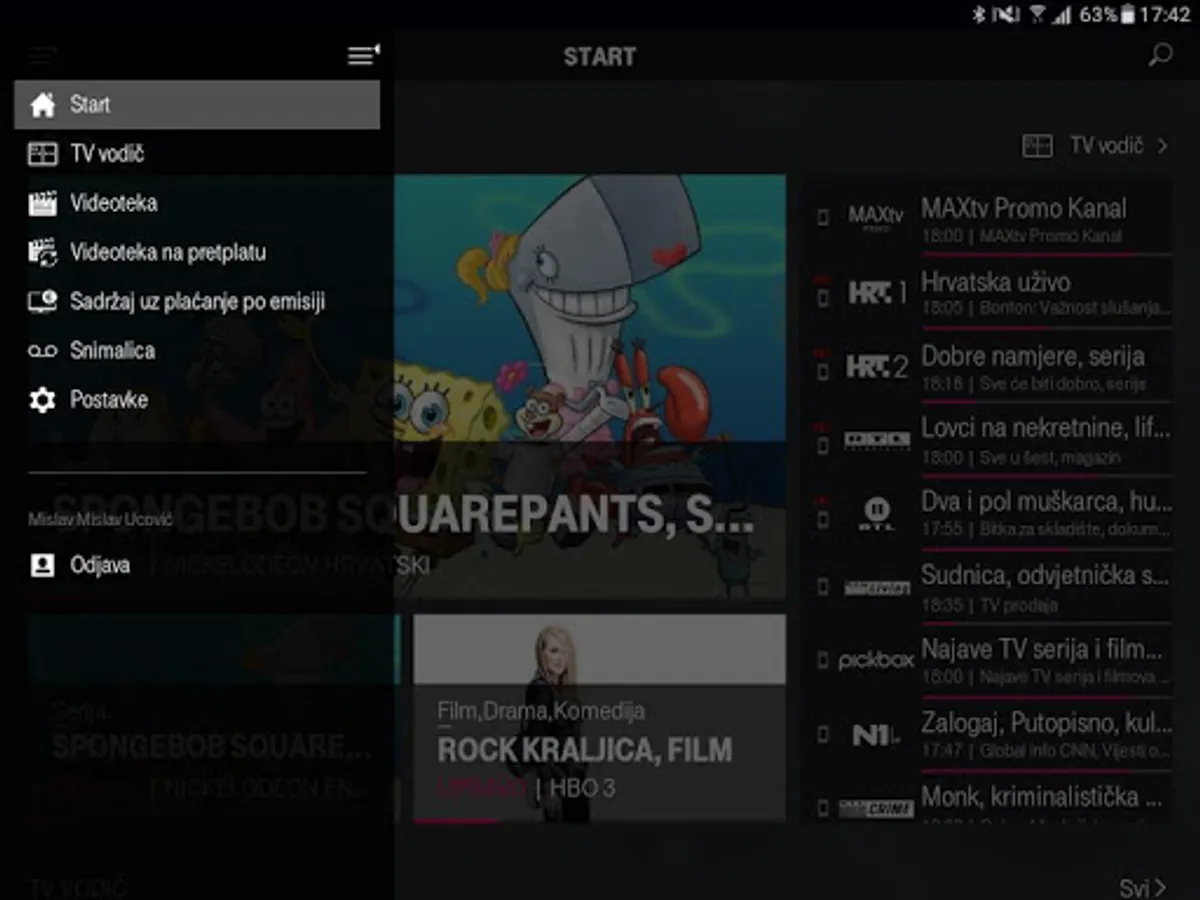Screen dimensions: 1200x900
Task: Select Start home icon in menu
Action: [x=42, y=105]
